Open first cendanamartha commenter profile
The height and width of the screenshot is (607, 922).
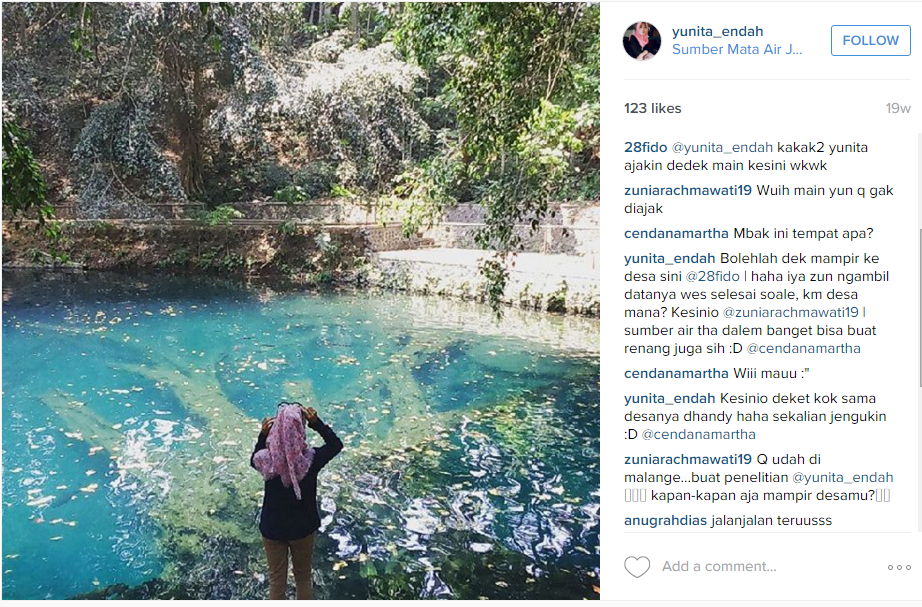pyautogui.click(x=676, y=233)
